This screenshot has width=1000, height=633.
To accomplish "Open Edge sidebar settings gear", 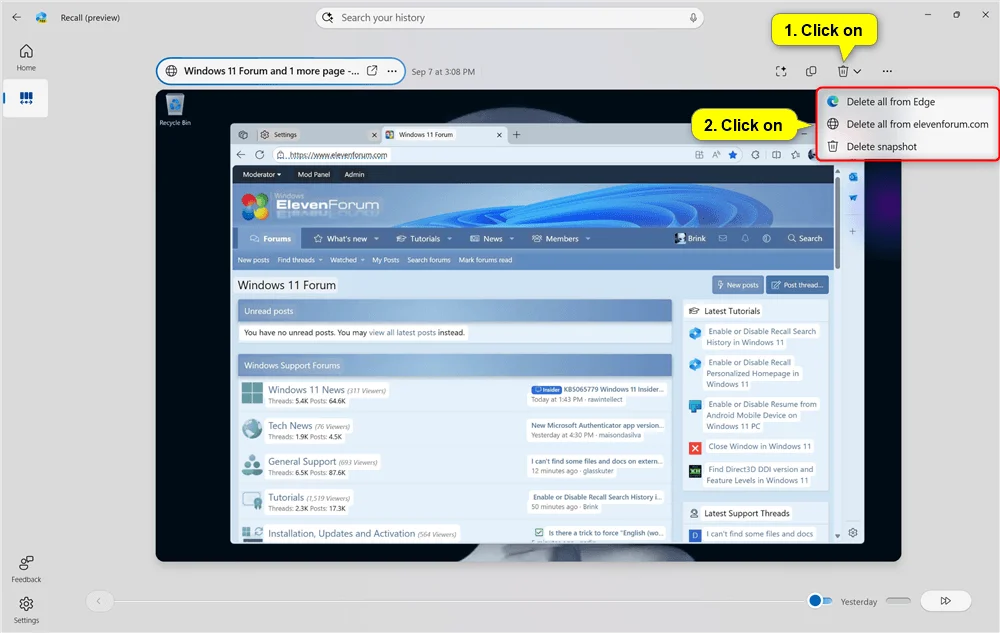I will [x=853, y=533].
